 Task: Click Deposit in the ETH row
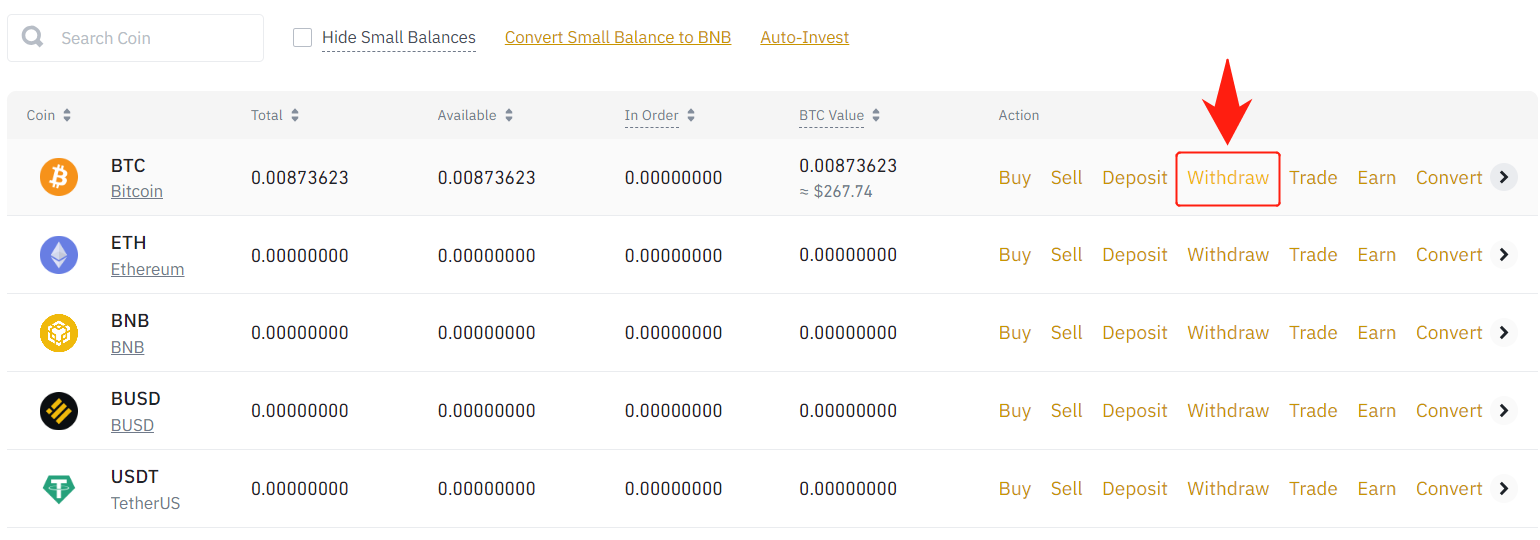[x=1135, y=255]
